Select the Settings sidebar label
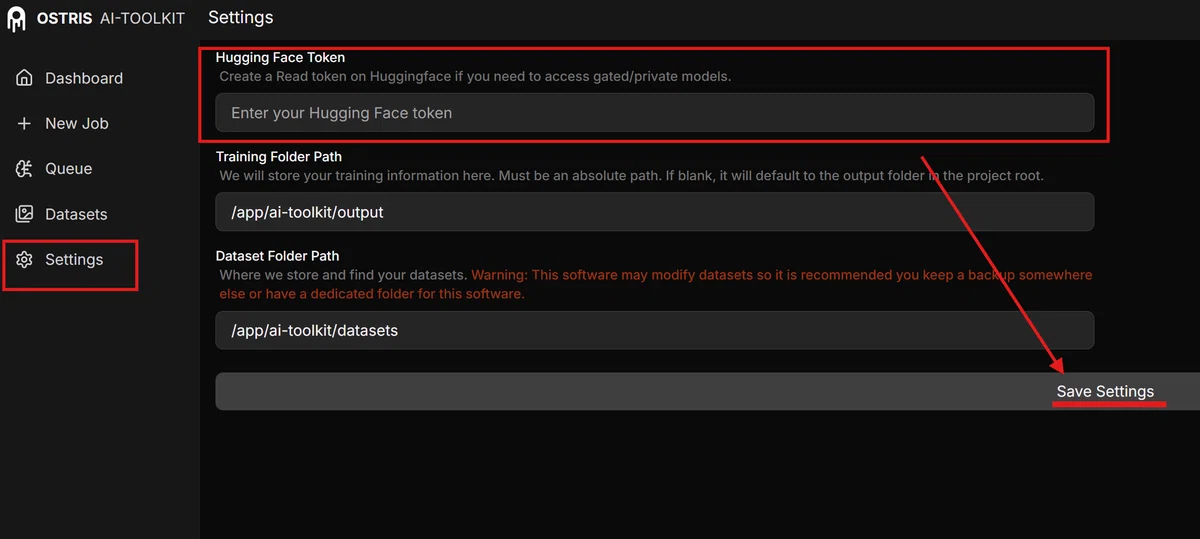1200x539 pixels. (74, 260)
